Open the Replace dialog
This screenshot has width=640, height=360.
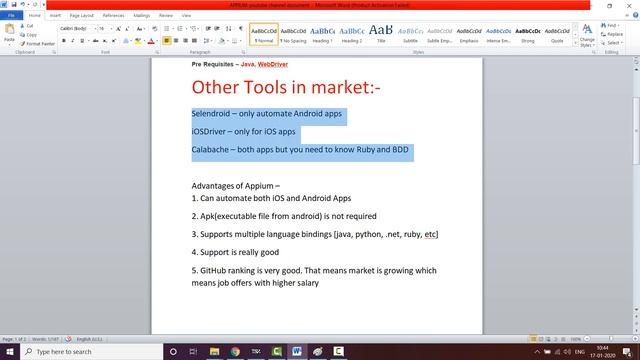[x=612, y=34]
